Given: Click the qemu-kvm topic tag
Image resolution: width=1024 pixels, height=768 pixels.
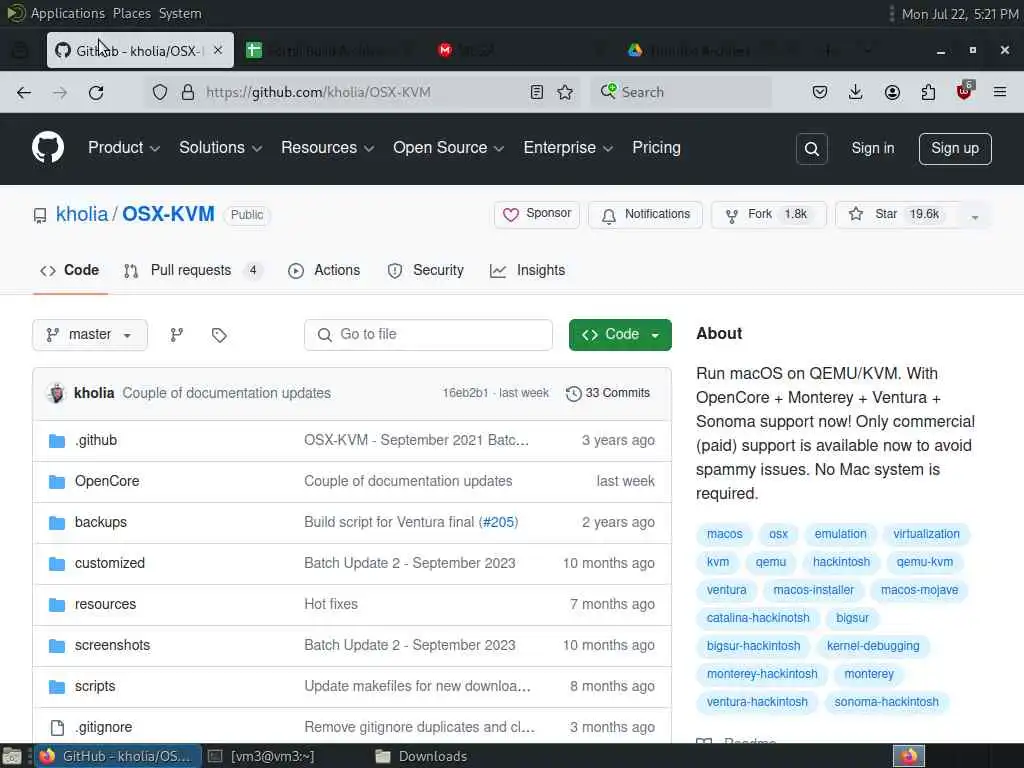Looking at the screenshot, I should [925, 562].
